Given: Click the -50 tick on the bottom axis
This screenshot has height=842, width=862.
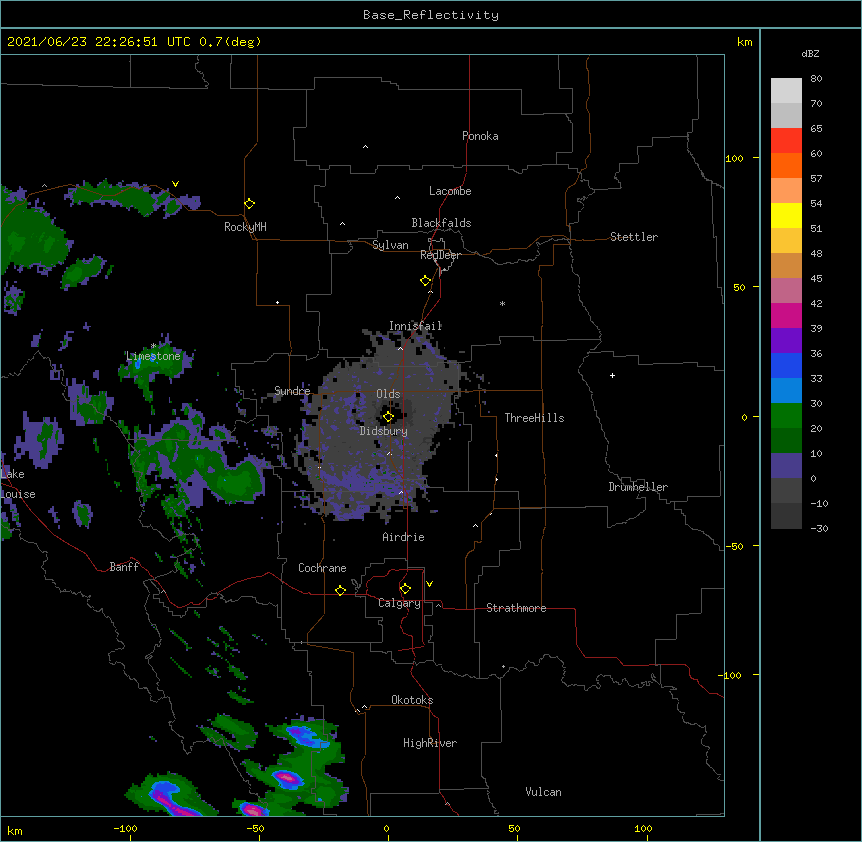Looking at the screenshot, I should [x=256, y=828].
